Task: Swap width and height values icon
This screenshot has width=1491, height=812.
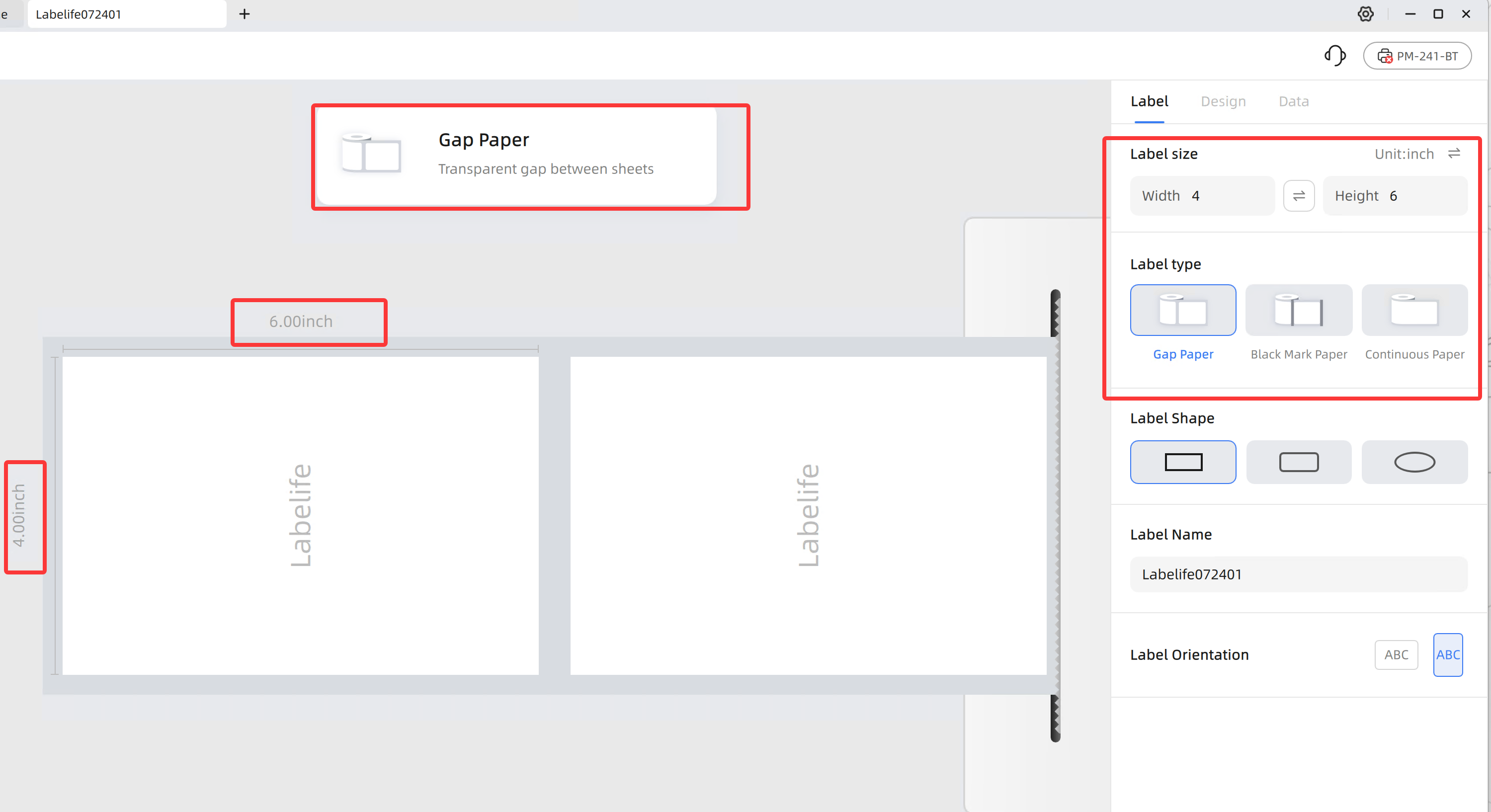Action: [1299, 196]
